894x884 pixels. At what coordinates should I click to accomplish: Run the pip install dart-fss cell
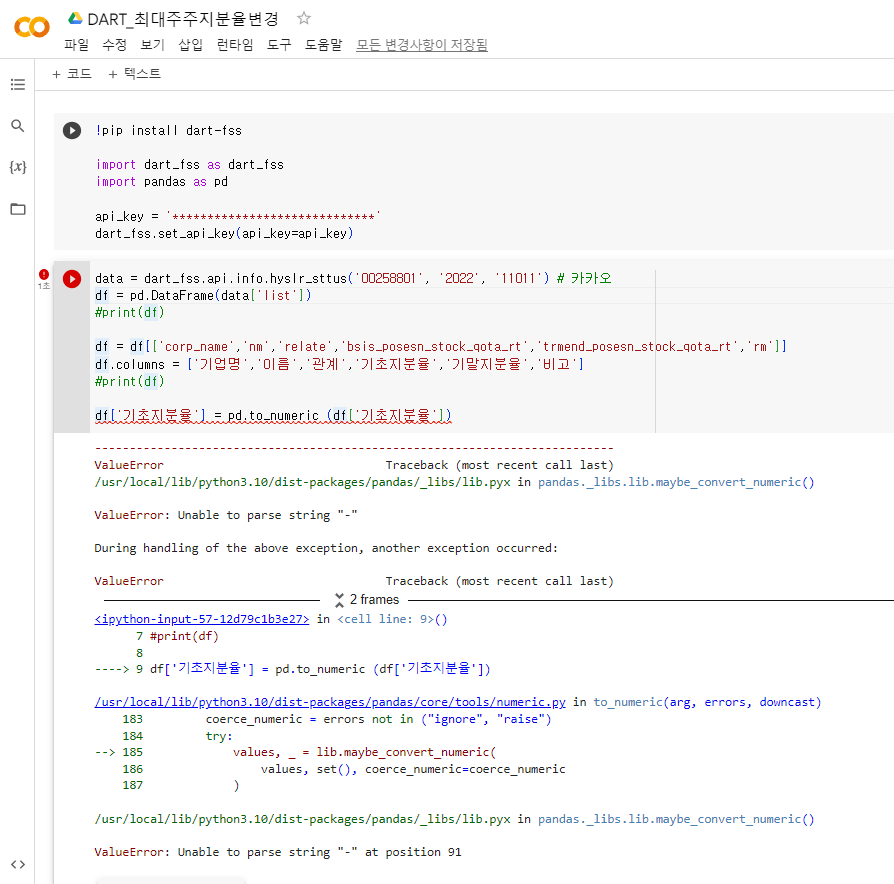click(x=72, y=131)
